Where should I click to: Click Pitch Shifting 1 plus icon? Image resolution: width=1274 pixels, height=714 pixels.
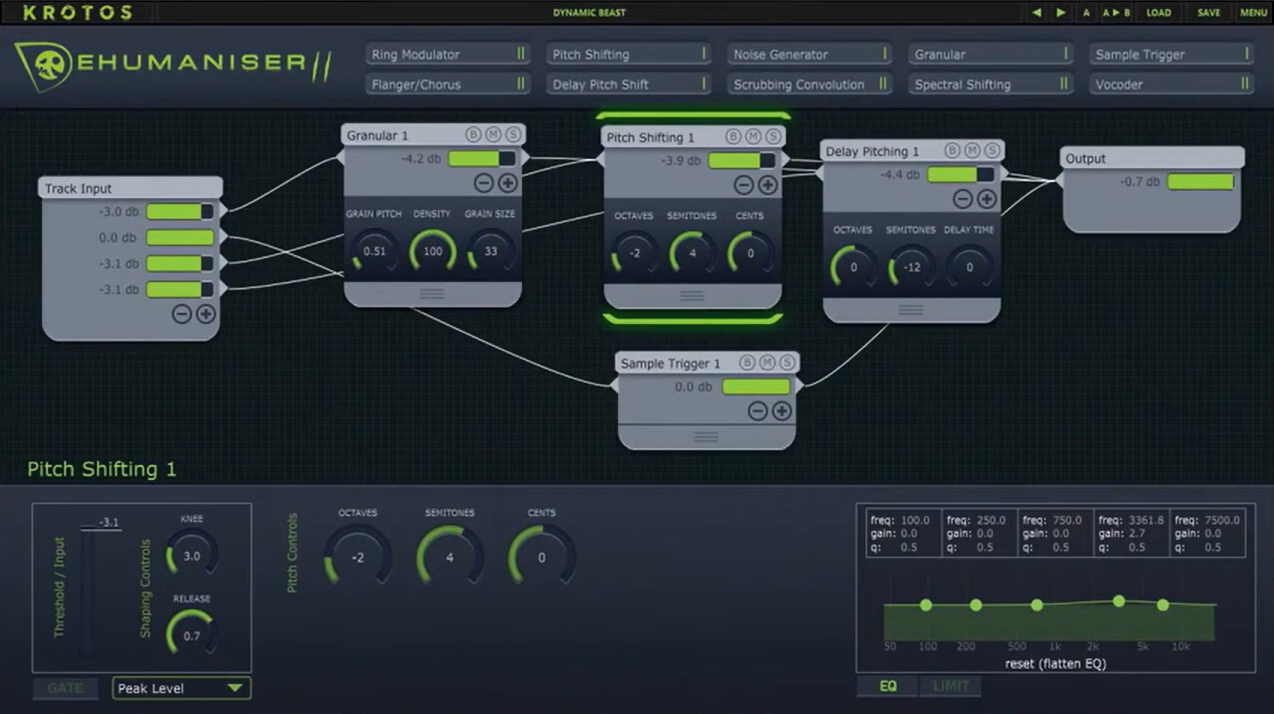(767, 185)
